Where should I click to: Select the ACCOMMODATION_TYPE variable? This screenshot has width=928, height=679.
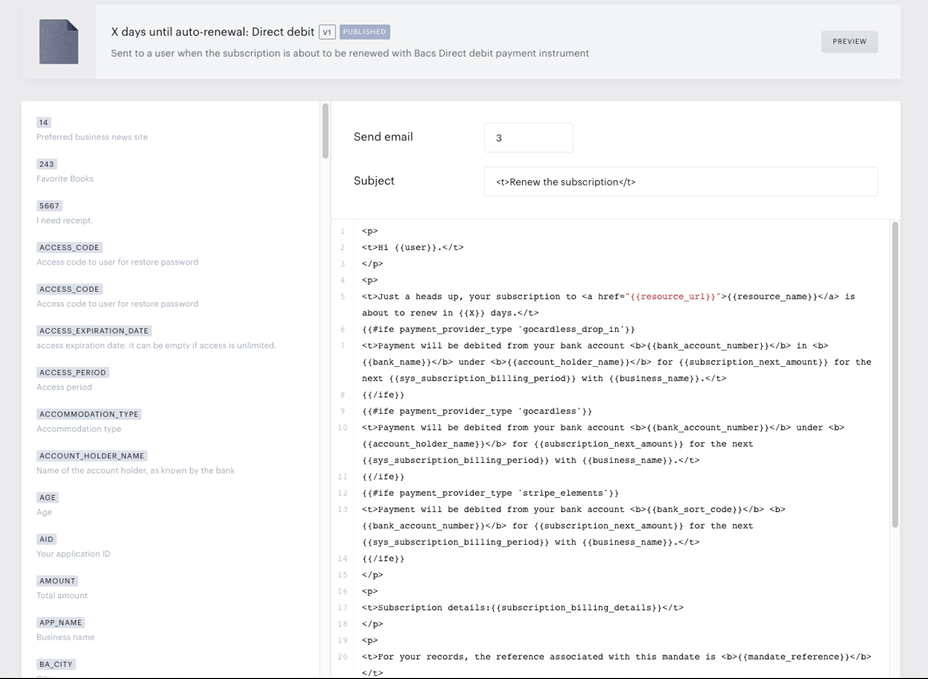pyautogui.click(x=89, y=414)
